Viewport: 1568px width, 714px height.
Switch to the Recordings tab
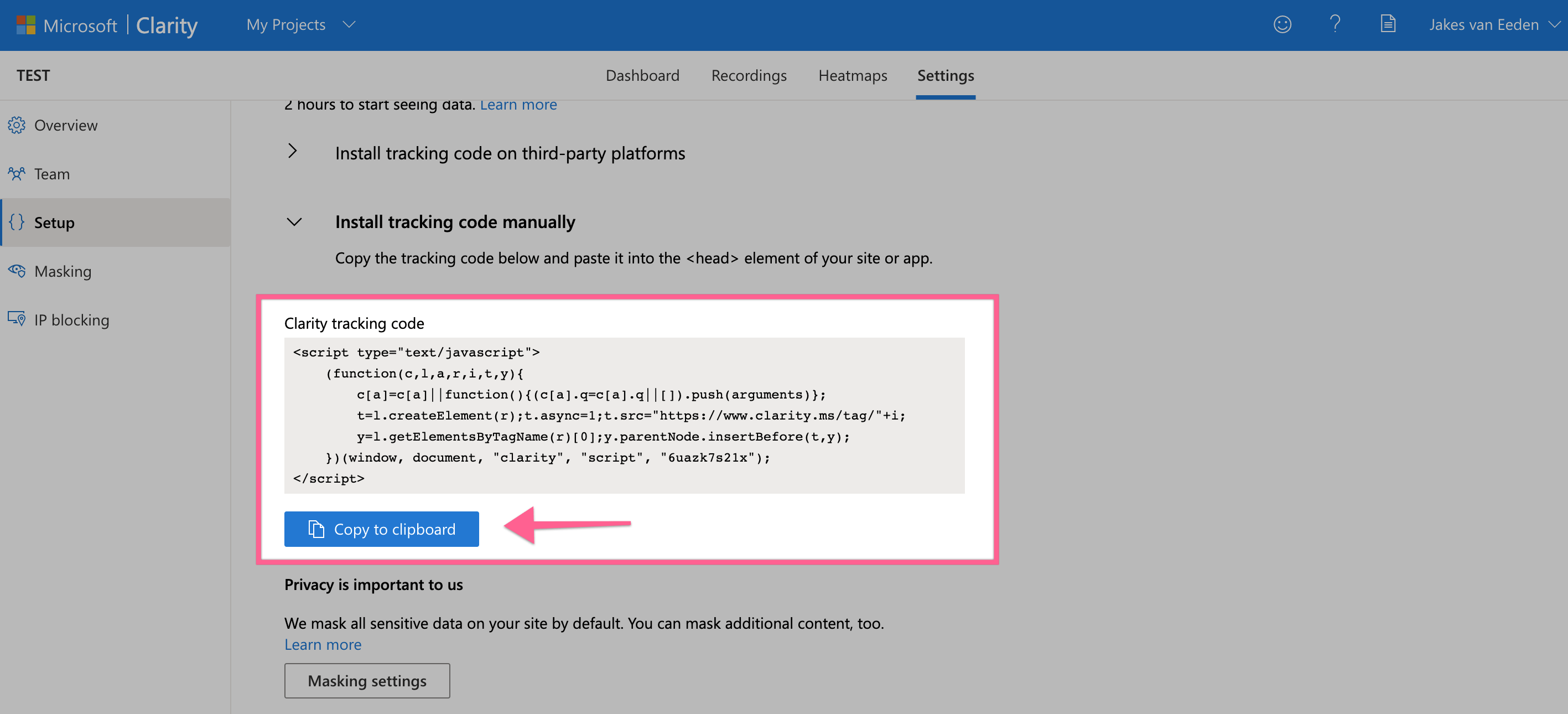click(749, 75)
